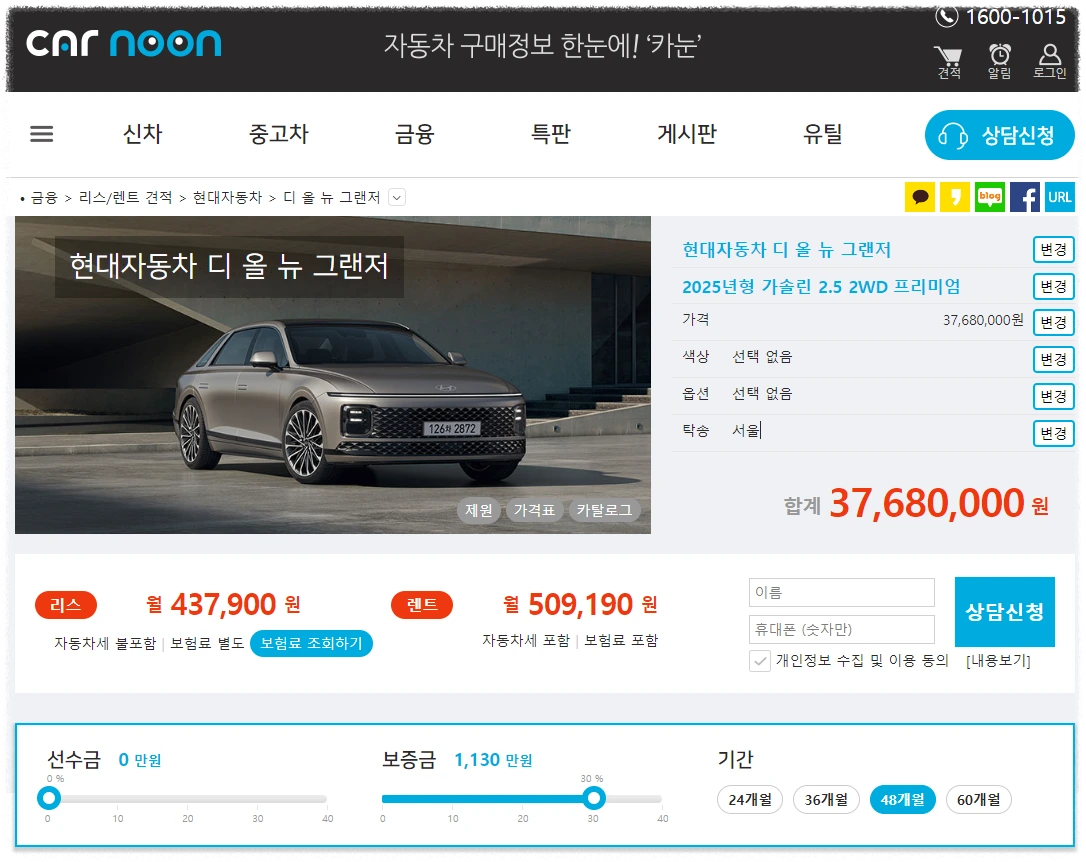1086x862 pixels.
Task: Open the 신차 menu
Action: point(141,134)
